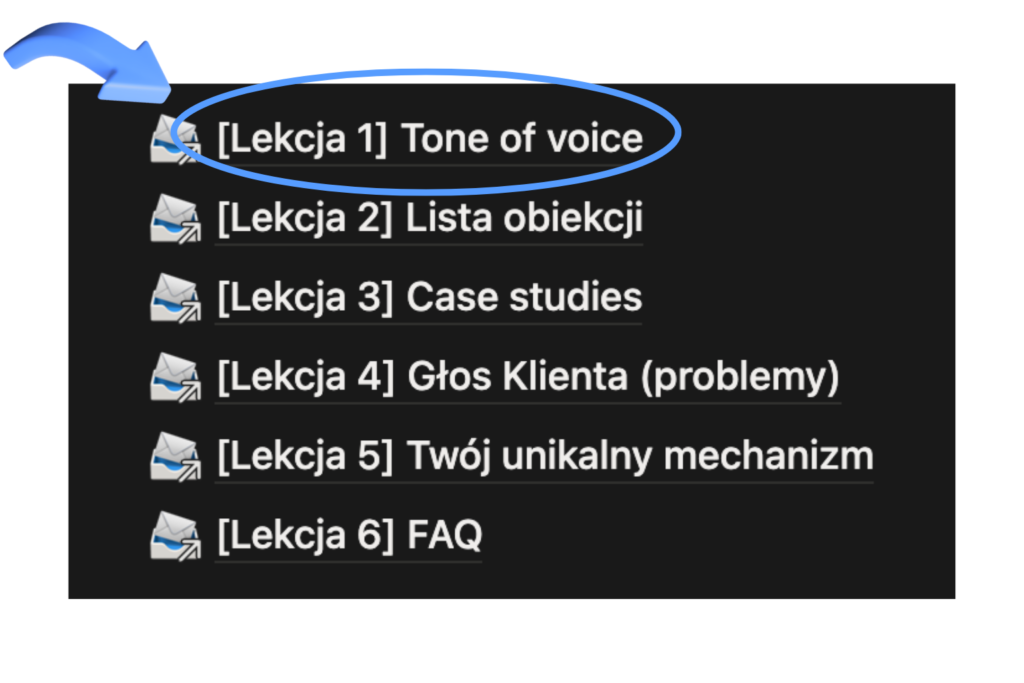Open the "[Lekcja 6] FAQ" link

(349, 537)
